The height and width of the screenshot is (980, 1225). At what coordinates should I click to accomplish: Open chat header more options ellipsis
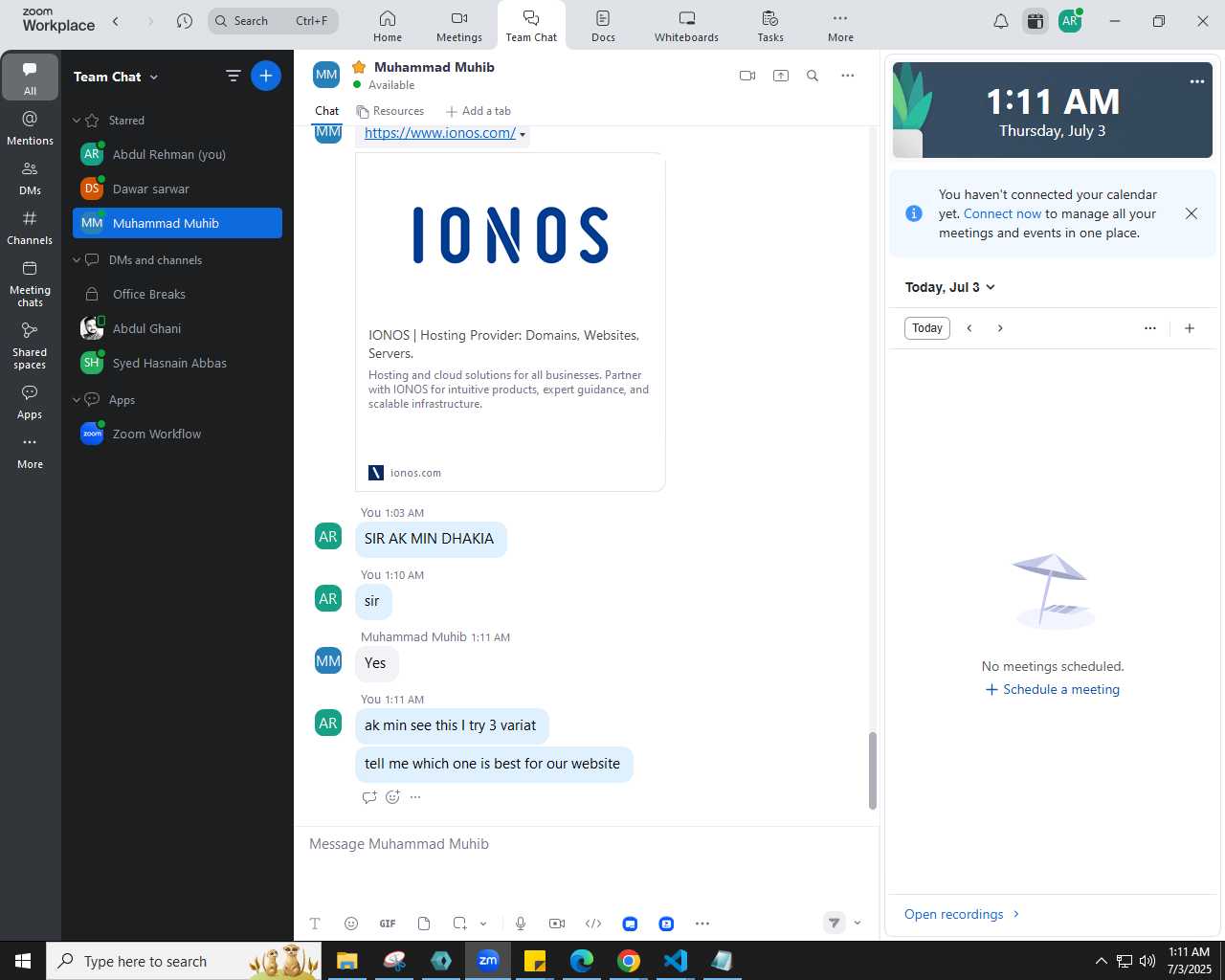coord(848,76)
